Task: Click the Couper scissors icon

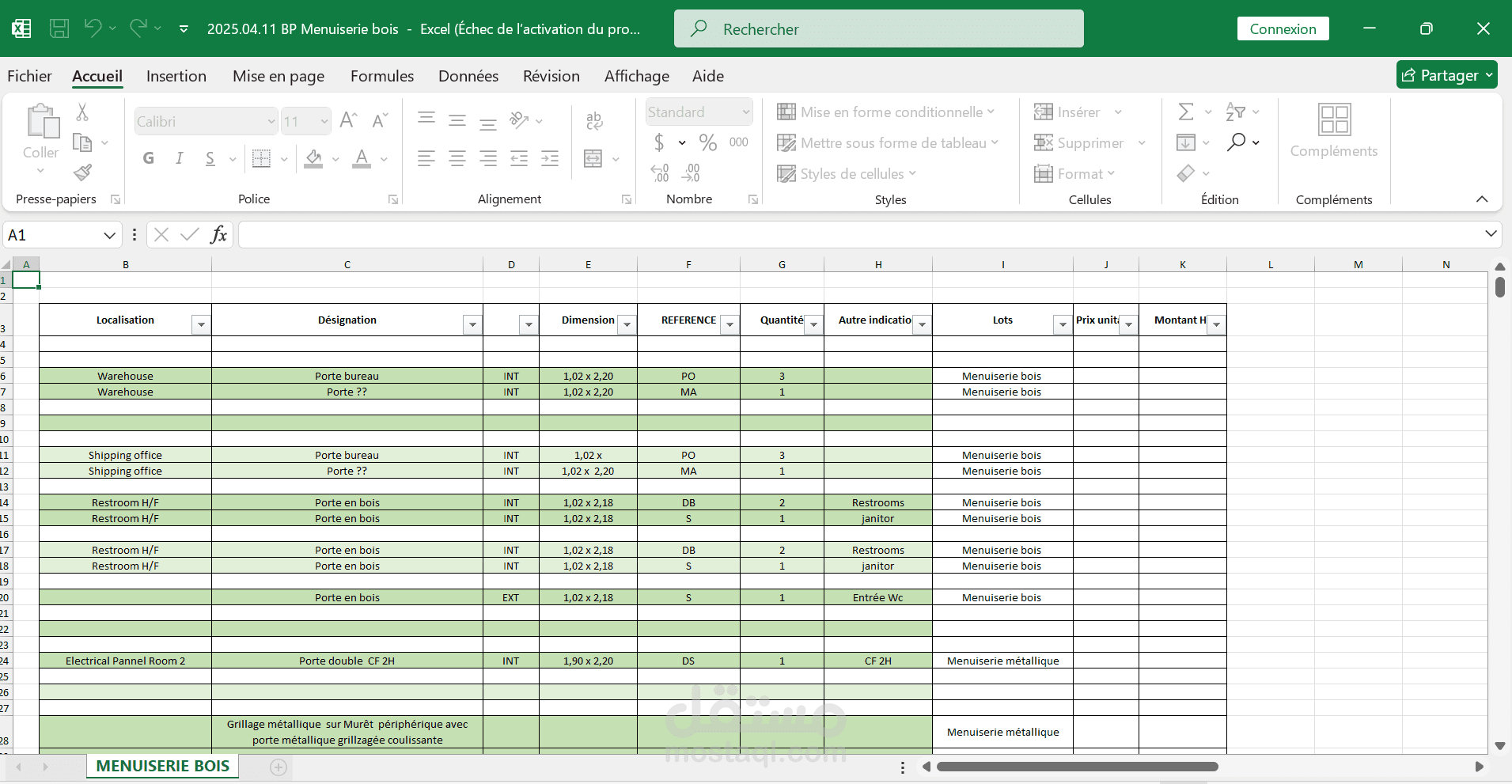Action: pos(82,112)
